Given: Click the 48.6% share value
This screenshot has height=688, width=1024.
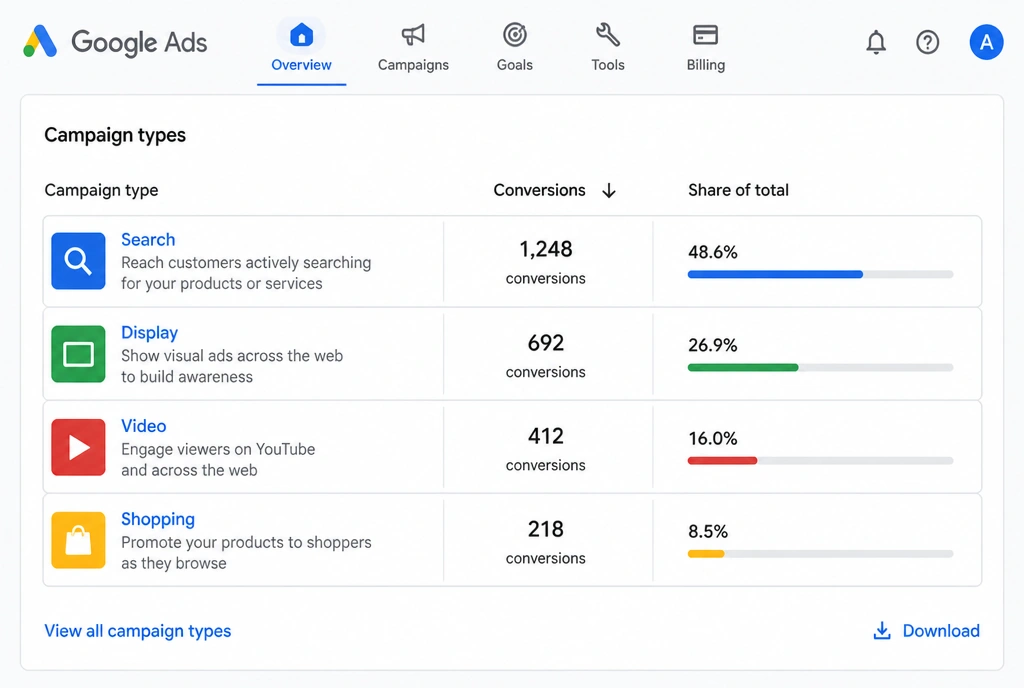Looking at the screenshot, I should (x=712, y=252).
